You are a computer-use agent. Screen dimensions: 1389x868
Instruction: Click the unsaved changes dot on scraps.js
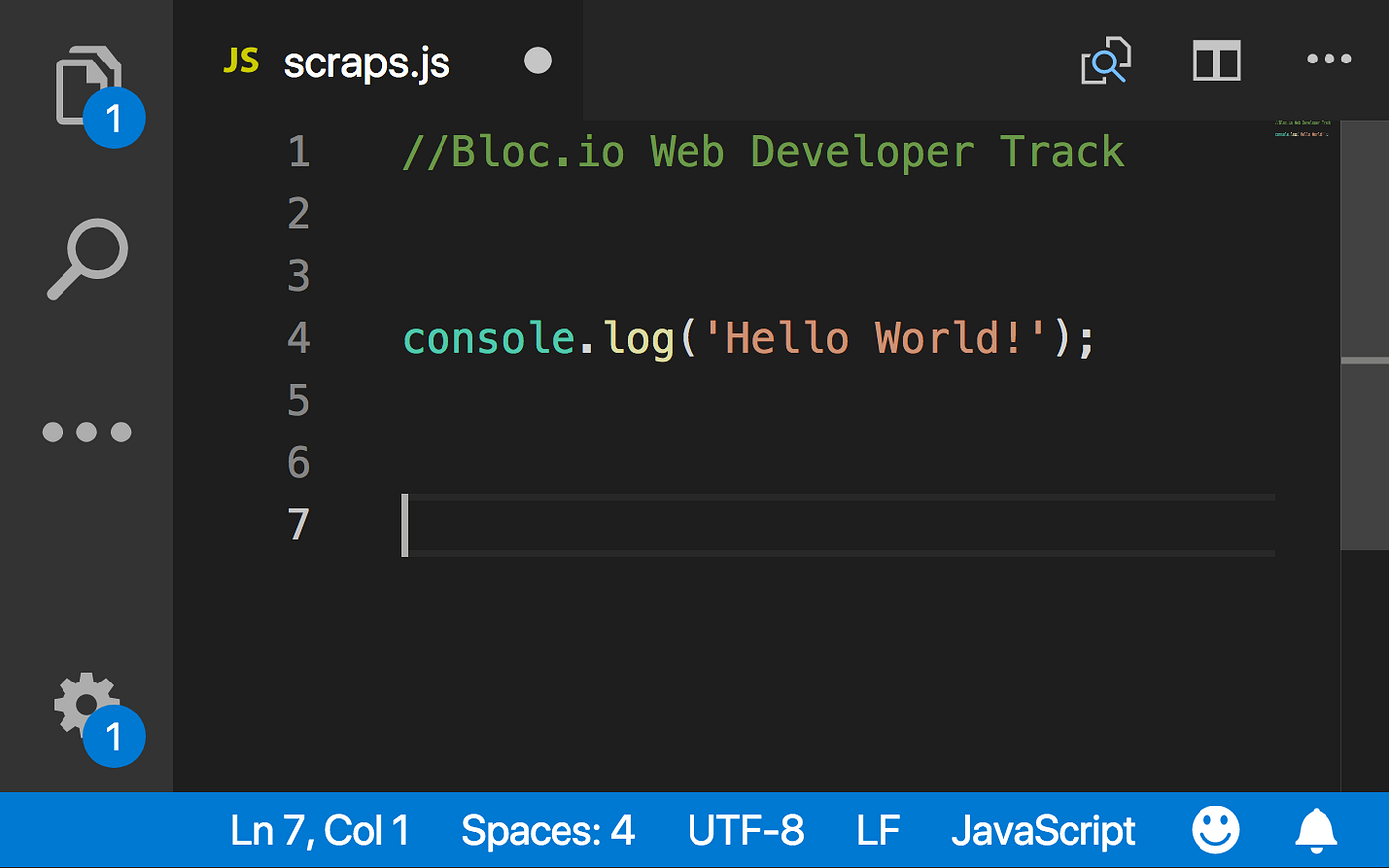(537, 60)
